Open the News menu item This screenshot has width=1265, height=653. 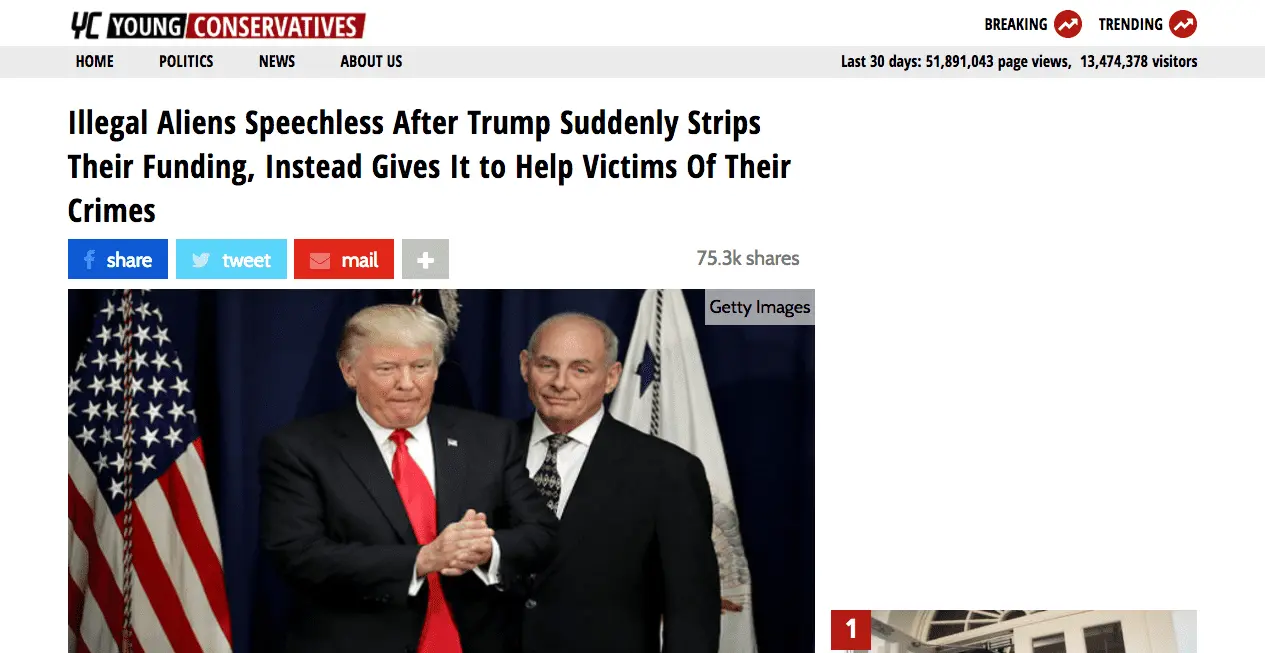coord(277,61)
